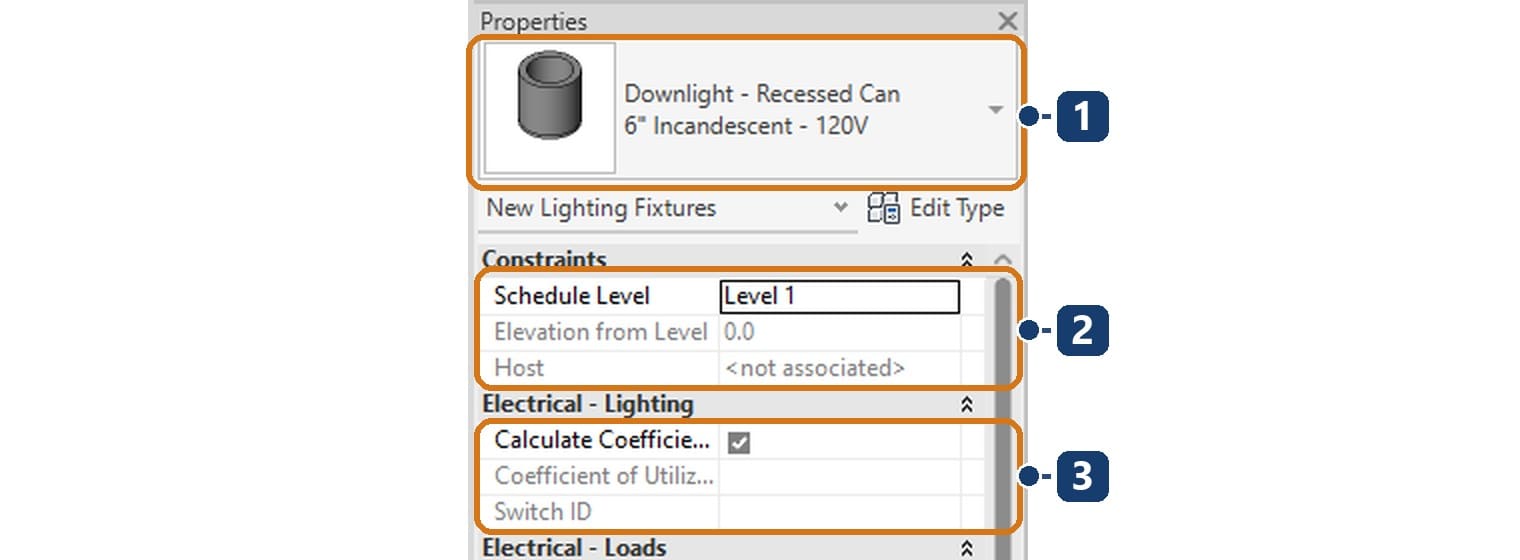Collapse the Constraints section
Image resolution: width=1520 pixels, height=560 pixels.
click(966, 260)
